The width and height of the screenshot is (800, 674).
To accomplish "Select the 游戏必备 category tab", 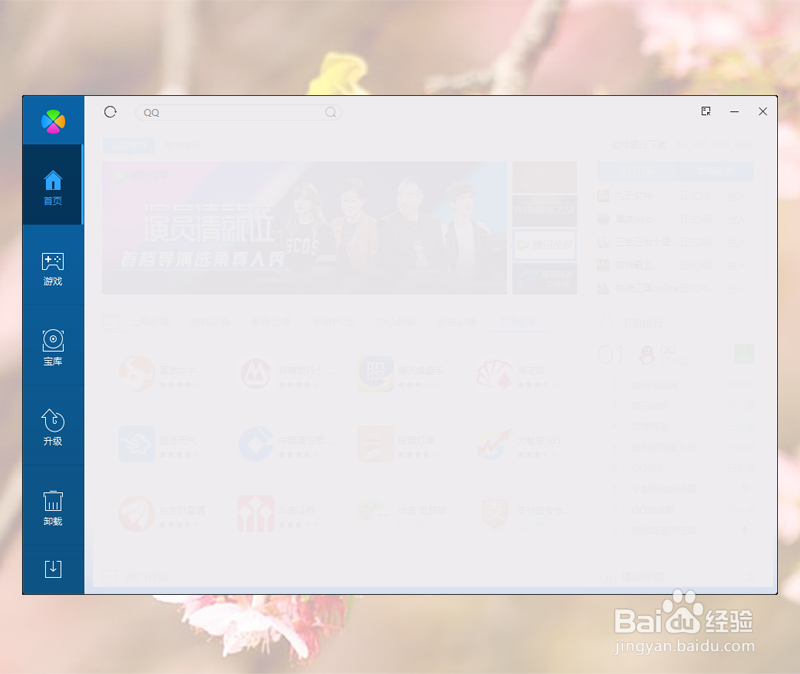I will pyautogui.click(x=211, y=322).
